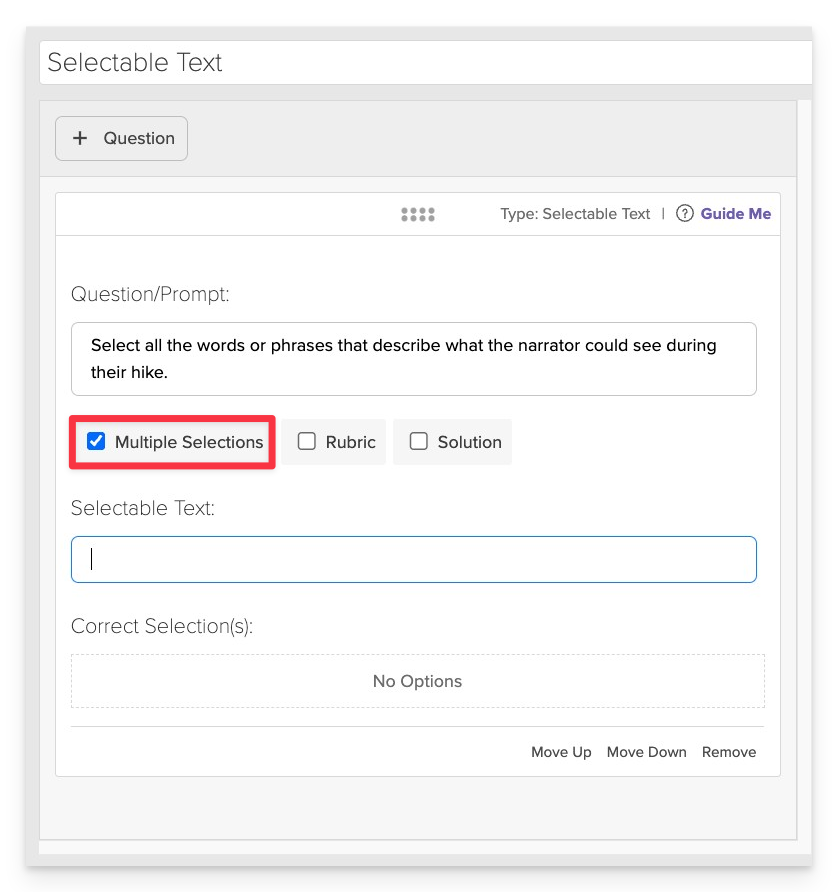838x892 pixels.
Task: Click the Rubric label text
Action: click(350, 442)
